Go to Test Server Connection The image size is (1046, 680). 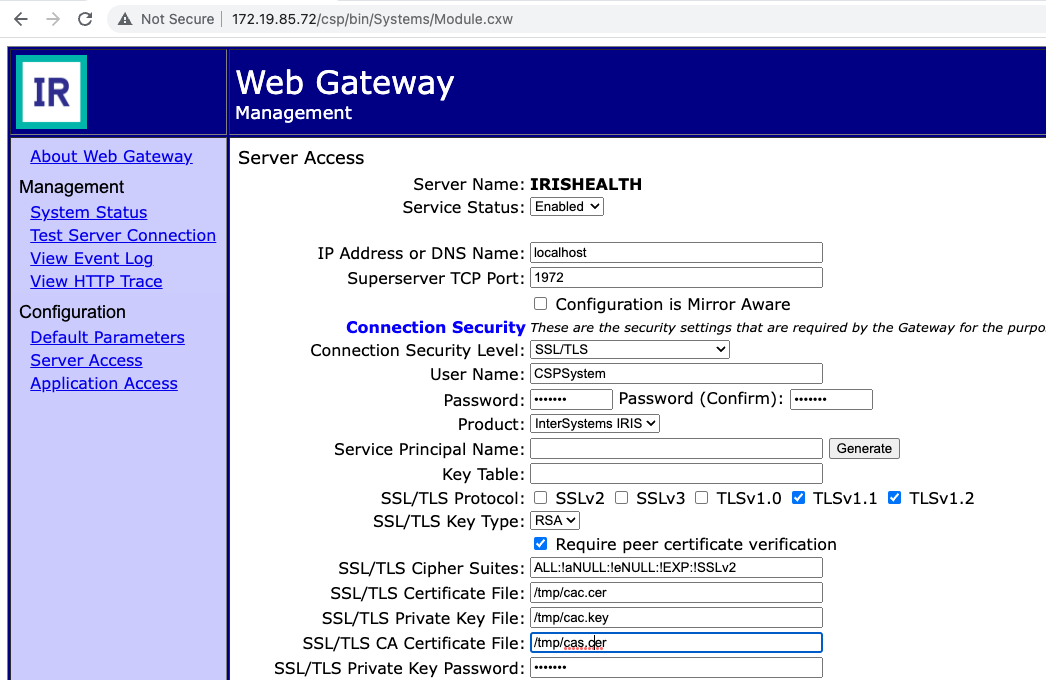[x=123, y=235]
